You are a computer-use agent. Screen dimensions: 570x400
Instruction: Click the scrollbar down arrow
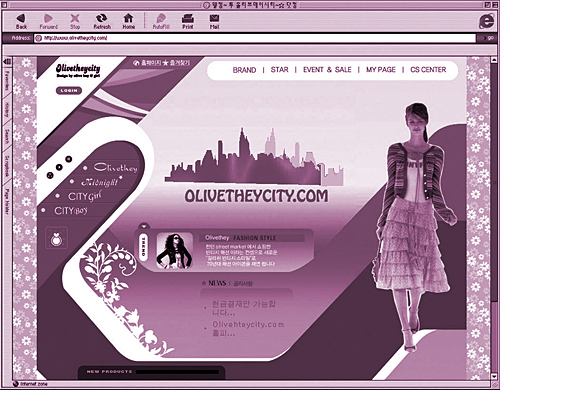pos(494,376)
